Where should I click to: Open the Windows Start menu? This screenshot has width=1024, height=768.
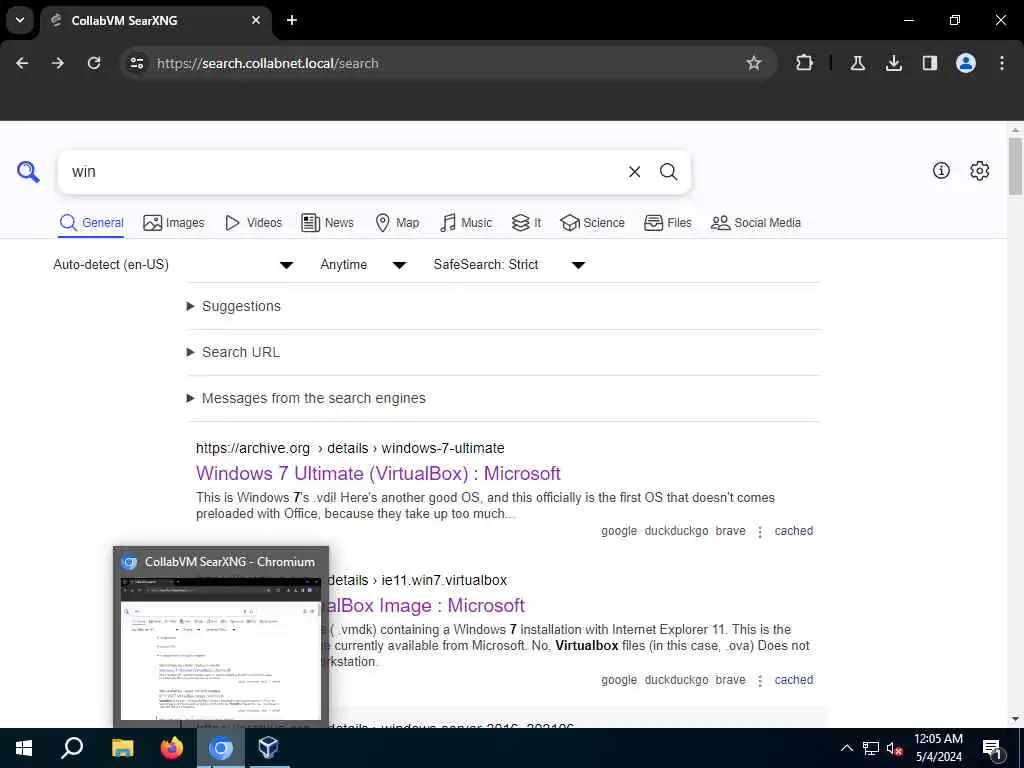tap(24, 748)
